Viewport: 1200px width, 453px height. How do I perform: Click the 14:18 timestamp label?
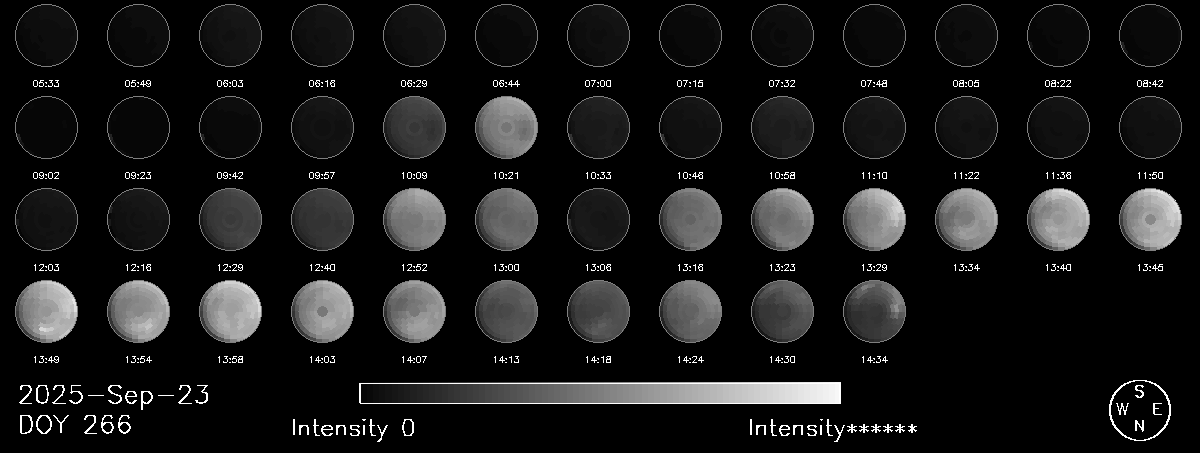[598, 358]
